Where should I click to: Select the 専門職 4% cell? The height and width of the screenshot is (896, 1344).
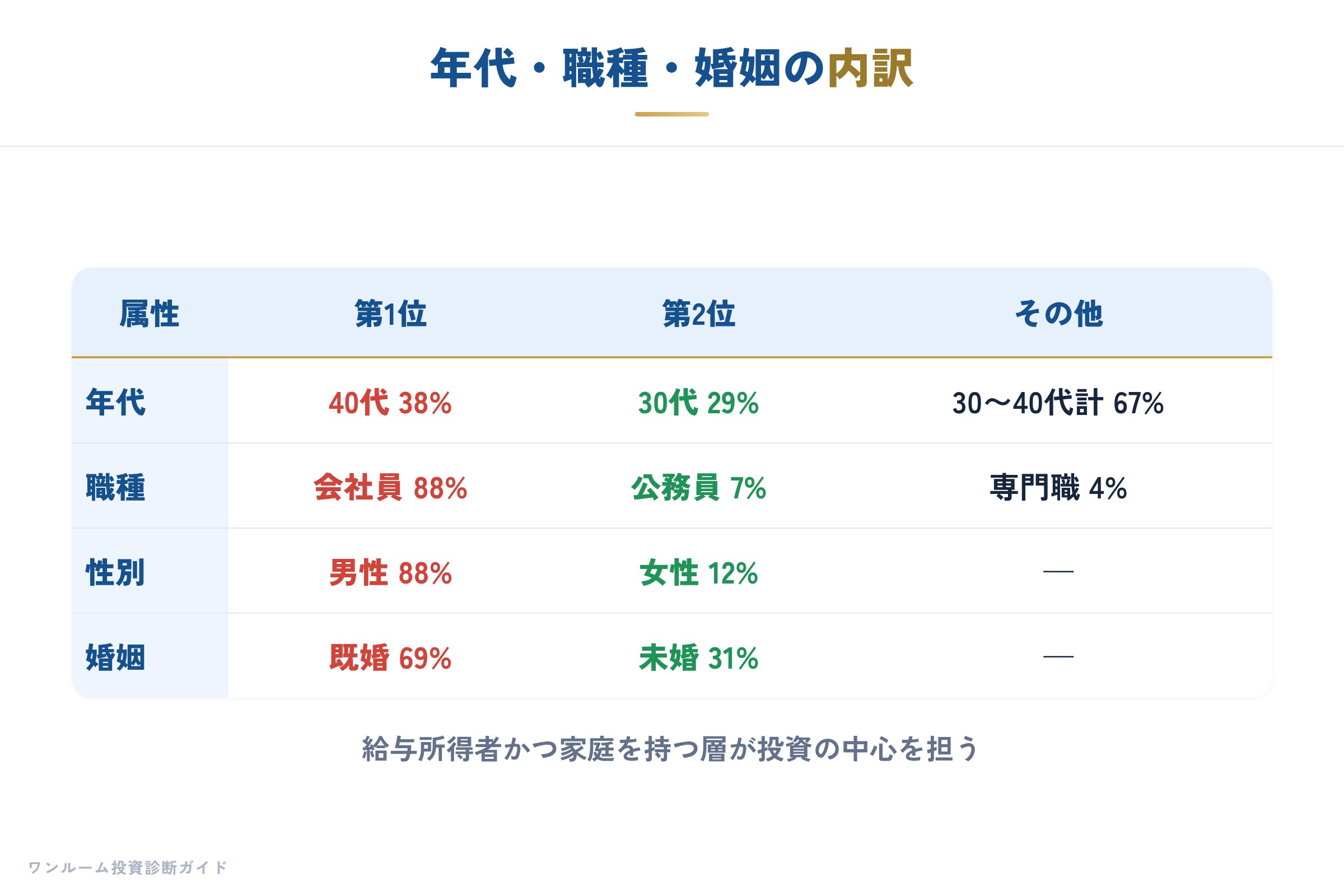(1058, 487)
